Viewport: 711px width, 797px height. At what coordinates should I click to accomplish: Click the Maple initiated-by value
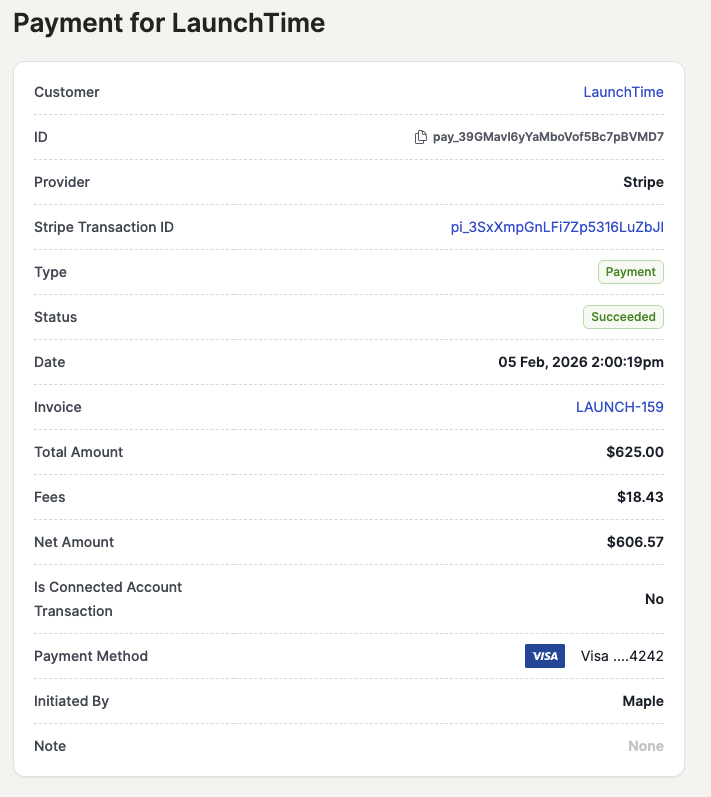[643, 701]
